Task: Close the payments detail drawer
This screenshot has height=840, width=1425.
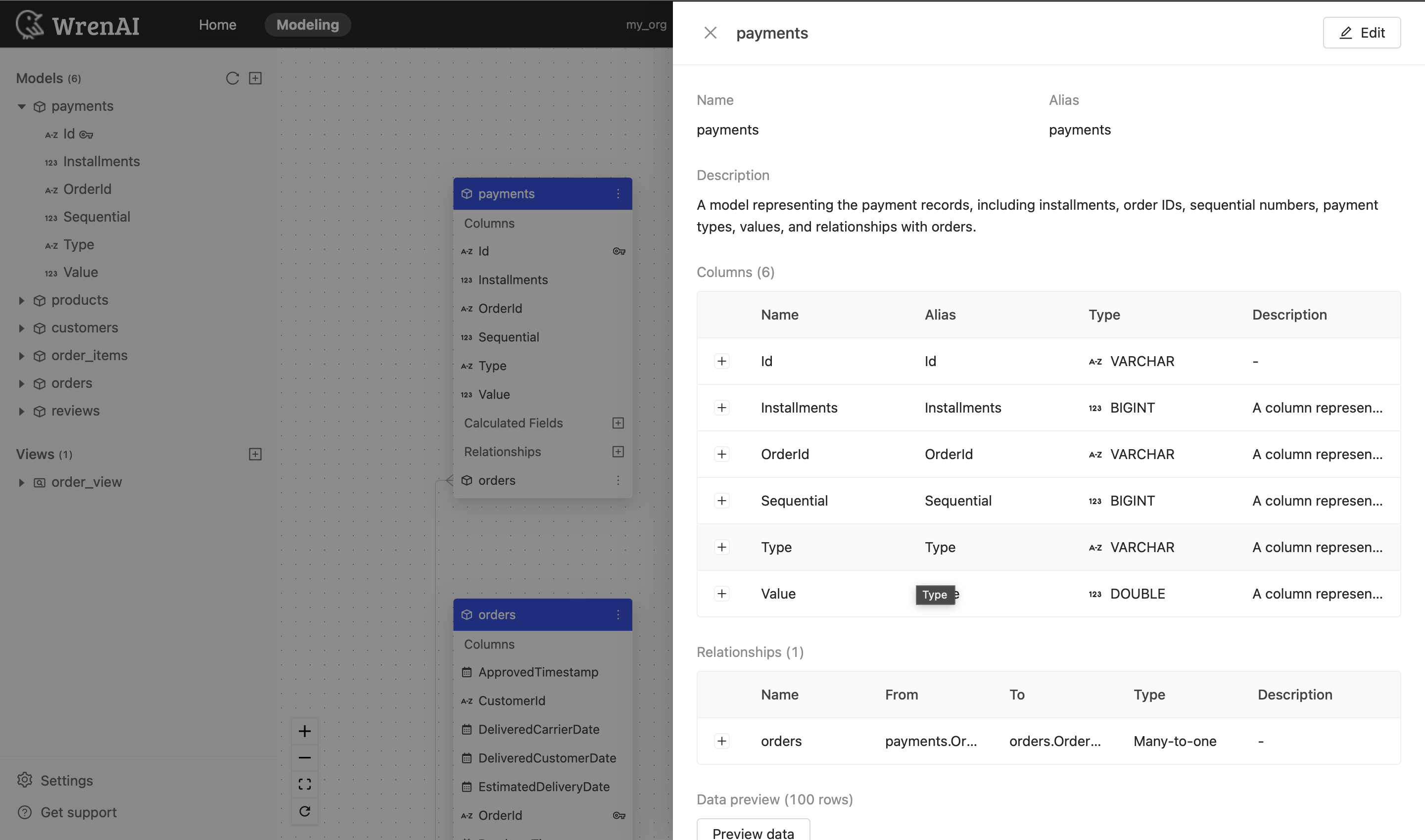Action: coord(711,33)
